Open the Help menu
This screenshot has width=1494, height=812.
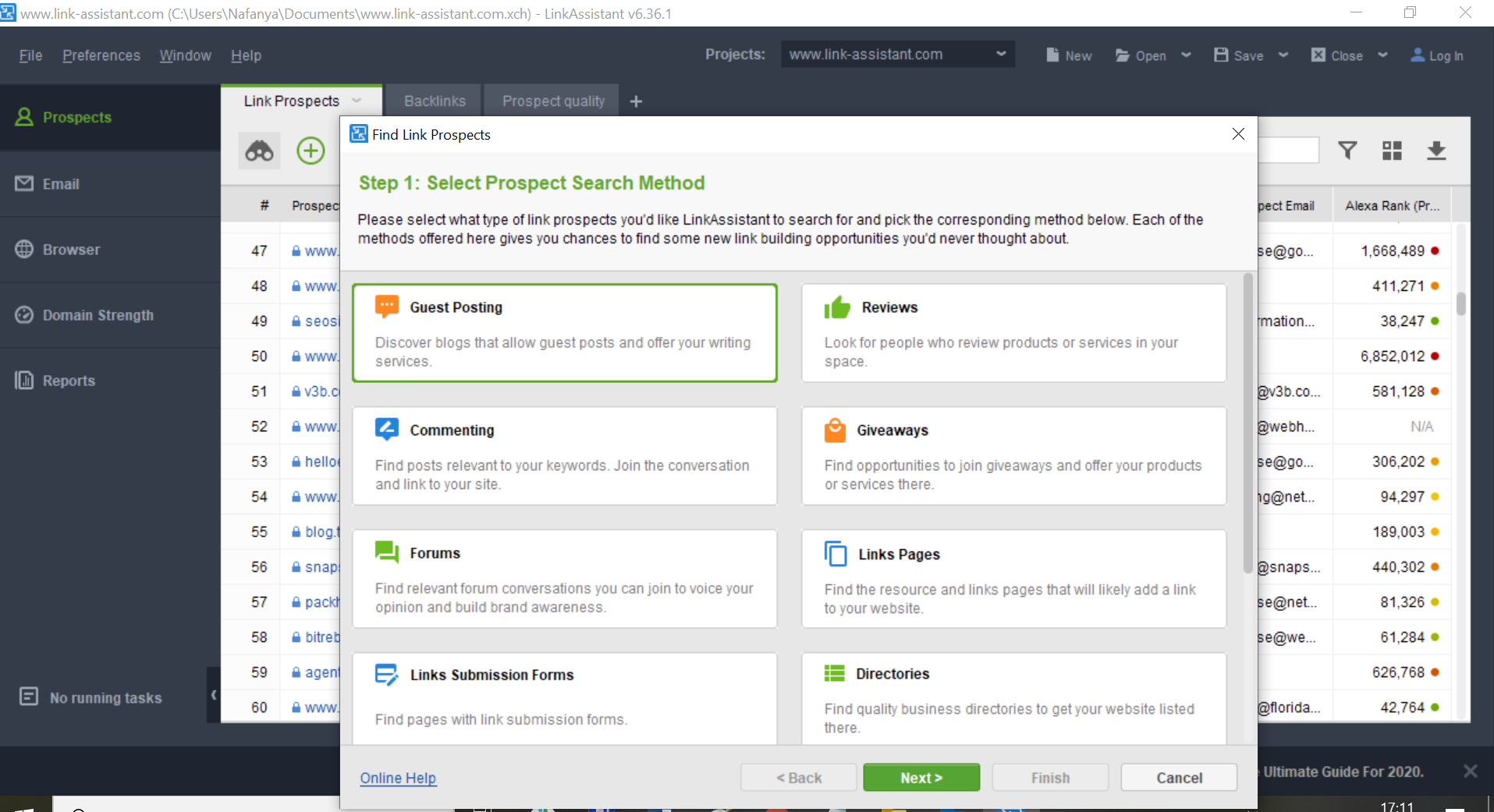coord(246,55)
